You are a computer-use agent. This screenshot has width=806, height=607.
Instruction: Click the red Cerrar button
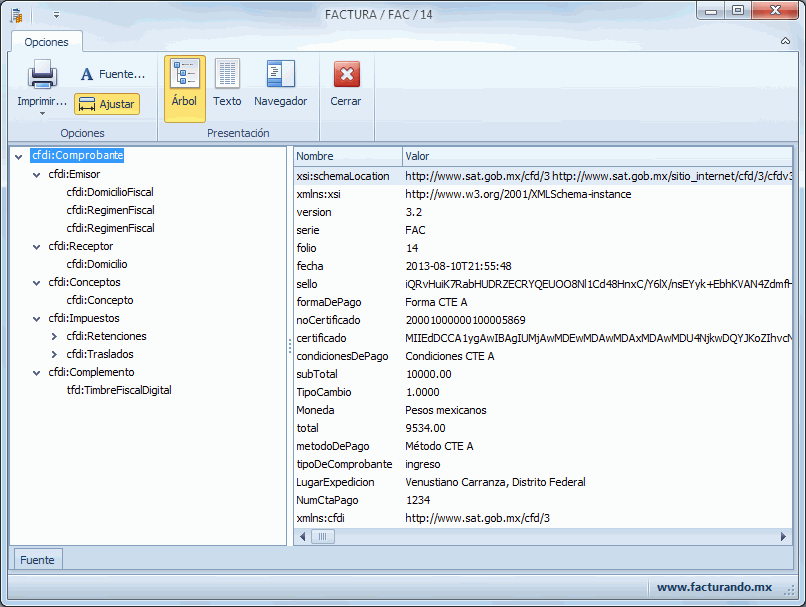(346, 86)
